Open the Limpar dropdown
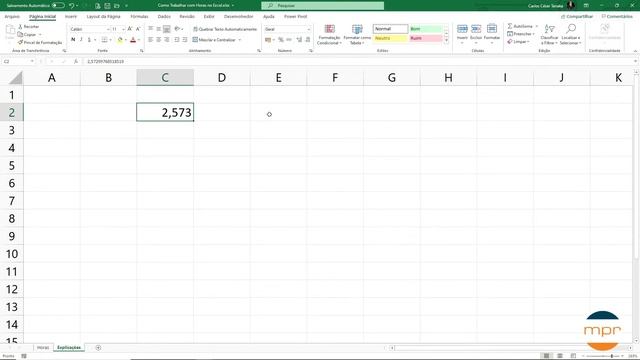The width and height of the screenshot is (640, 360). [x=518, y=42]
